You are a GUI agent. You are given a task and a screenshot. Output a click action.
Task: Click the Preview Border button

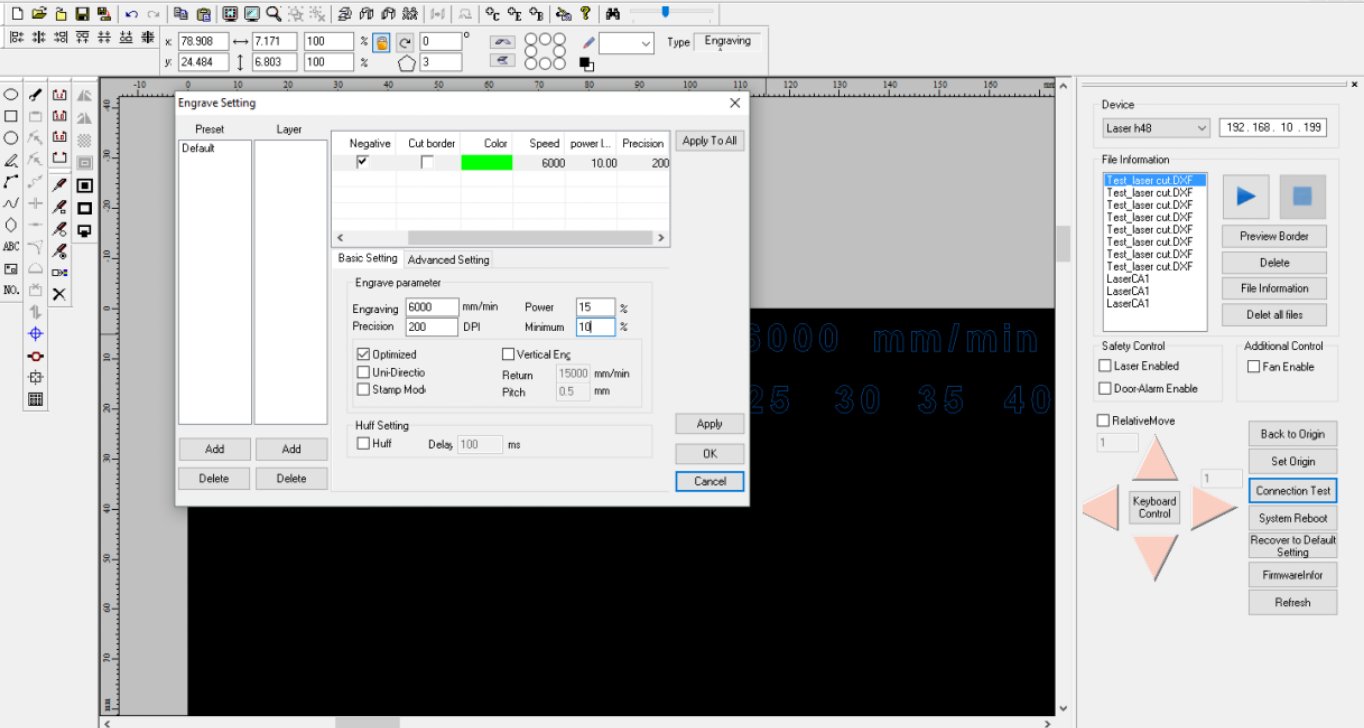(1274, 236)
